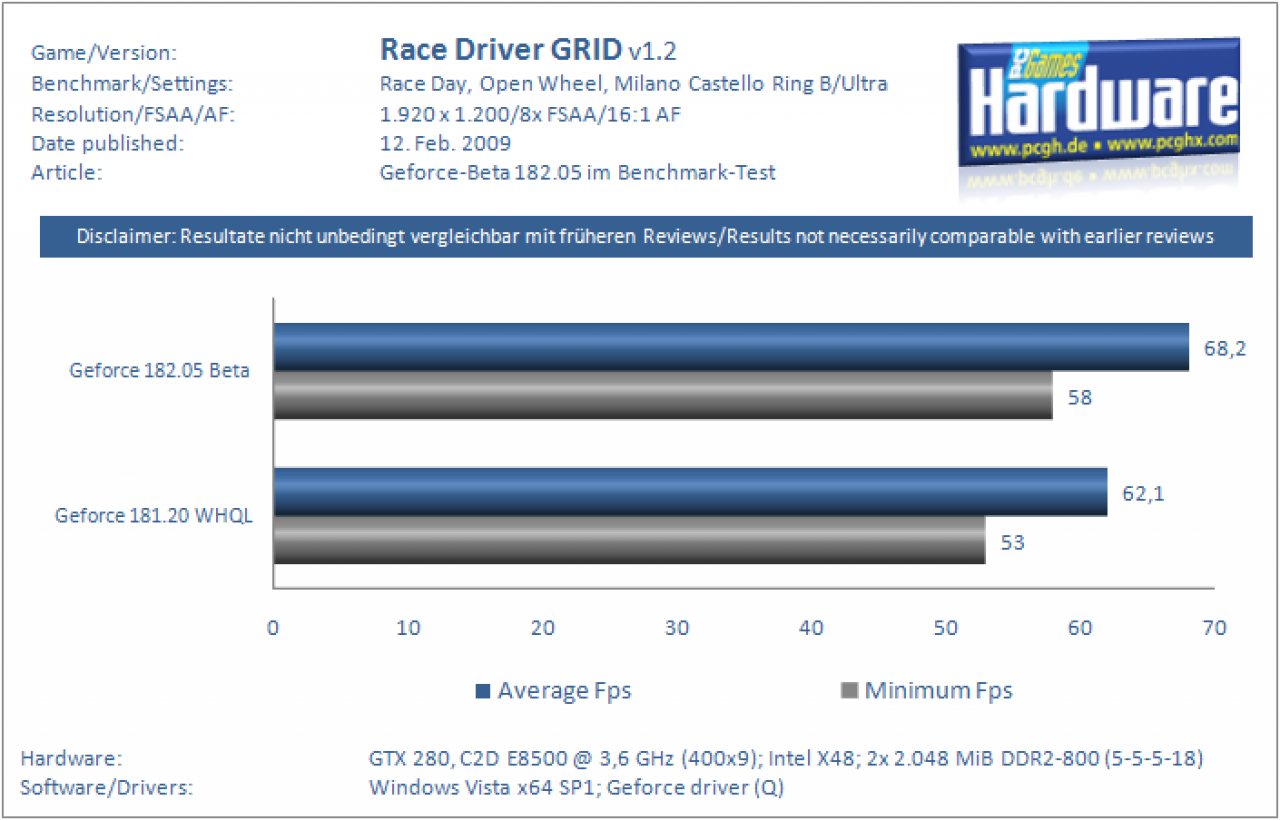Select the "Article:" field label
This screenshot has width=1280, height=820.
coord(67,173)
